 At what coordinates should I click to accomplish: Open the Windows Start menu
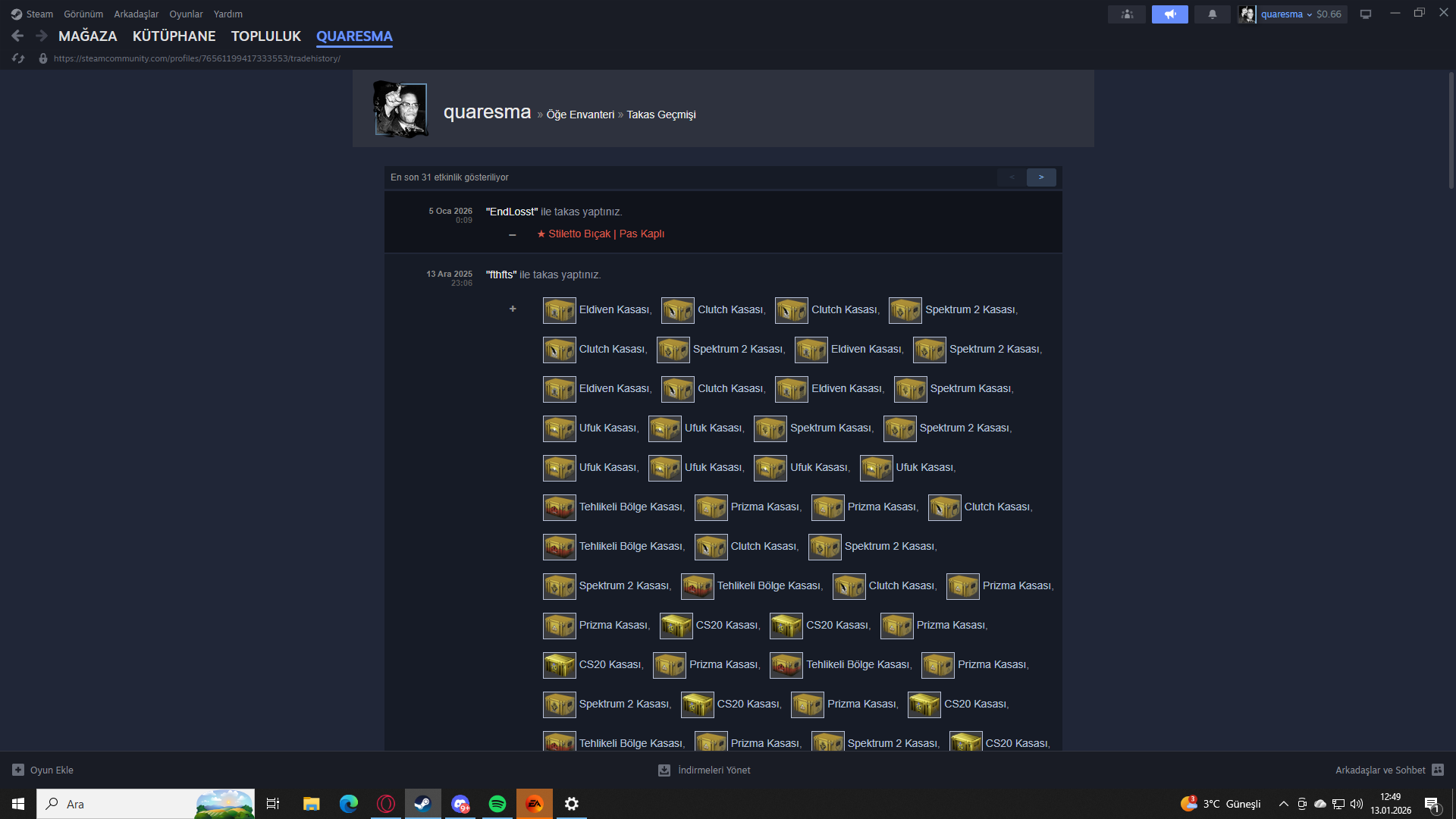point(18,804)
